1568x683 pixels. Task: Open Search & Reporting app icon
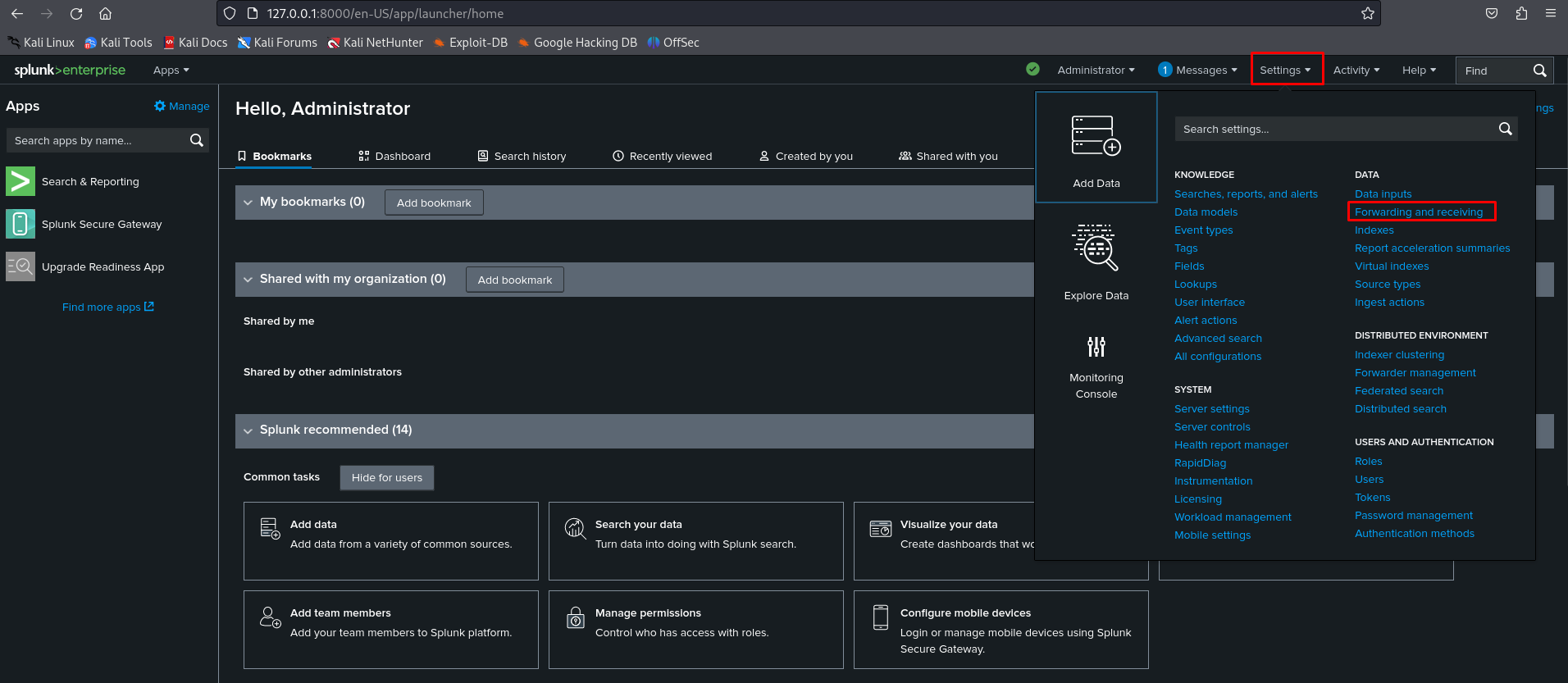pyautogui.click(x=21, y=181)
